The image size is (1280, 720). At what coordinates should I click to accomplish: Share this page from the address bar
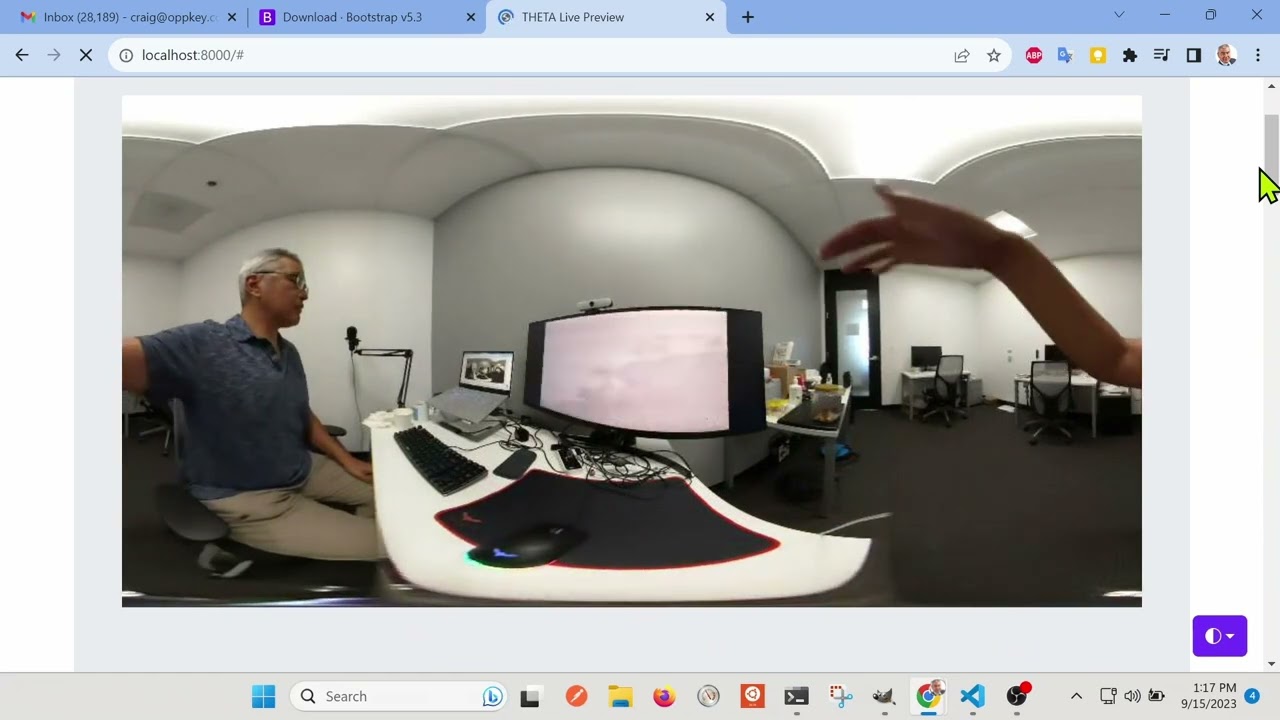click(x=962, y=56)
